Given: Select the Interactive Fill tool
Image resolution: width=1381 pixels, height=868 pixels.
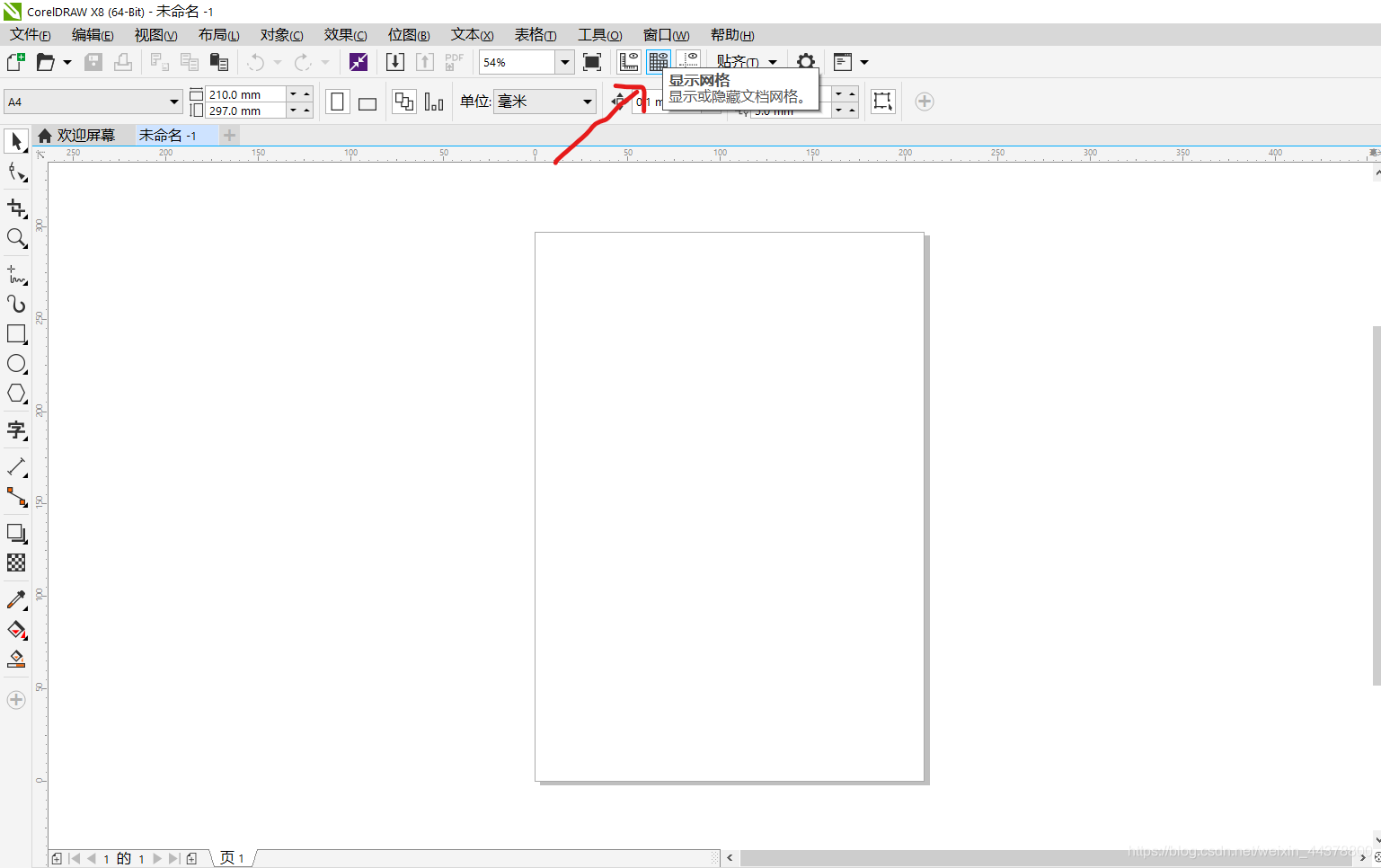Looking at the screenshot, I should coord(16,629).
